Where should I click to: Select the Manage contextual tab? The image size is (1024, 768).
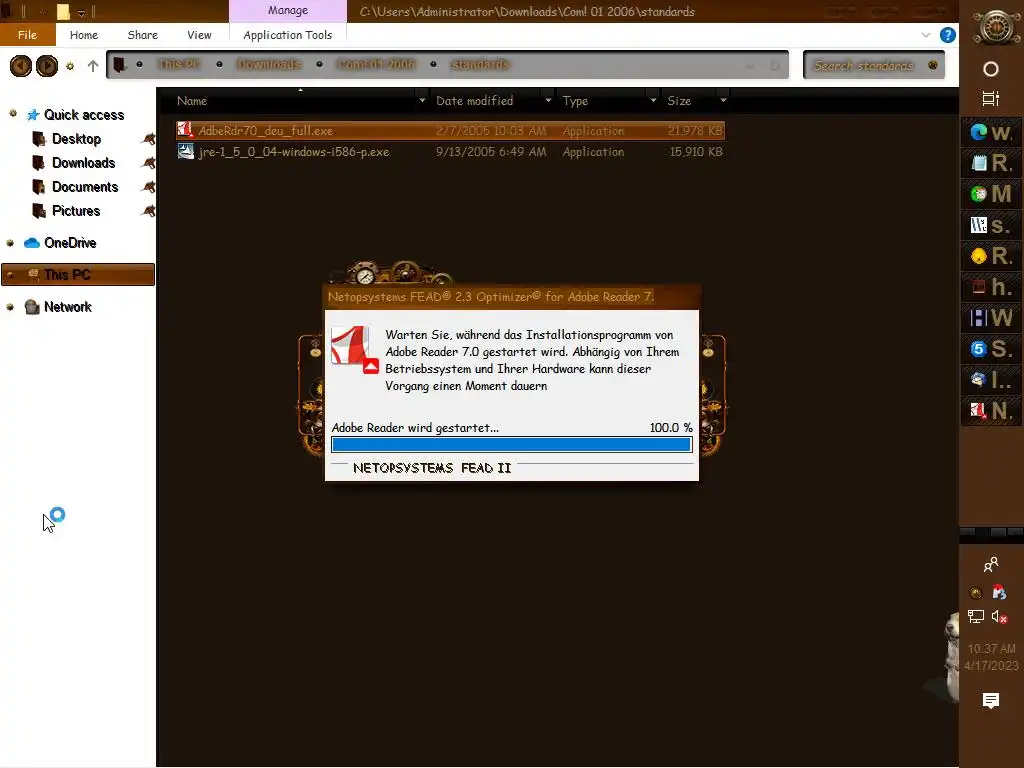tap(287, 10)
